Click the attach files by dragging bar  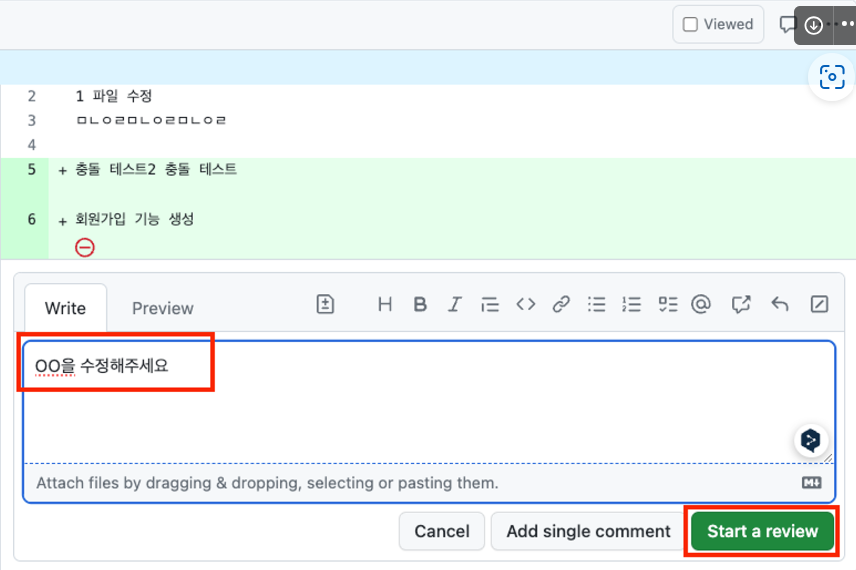click(x=429, y=483)
